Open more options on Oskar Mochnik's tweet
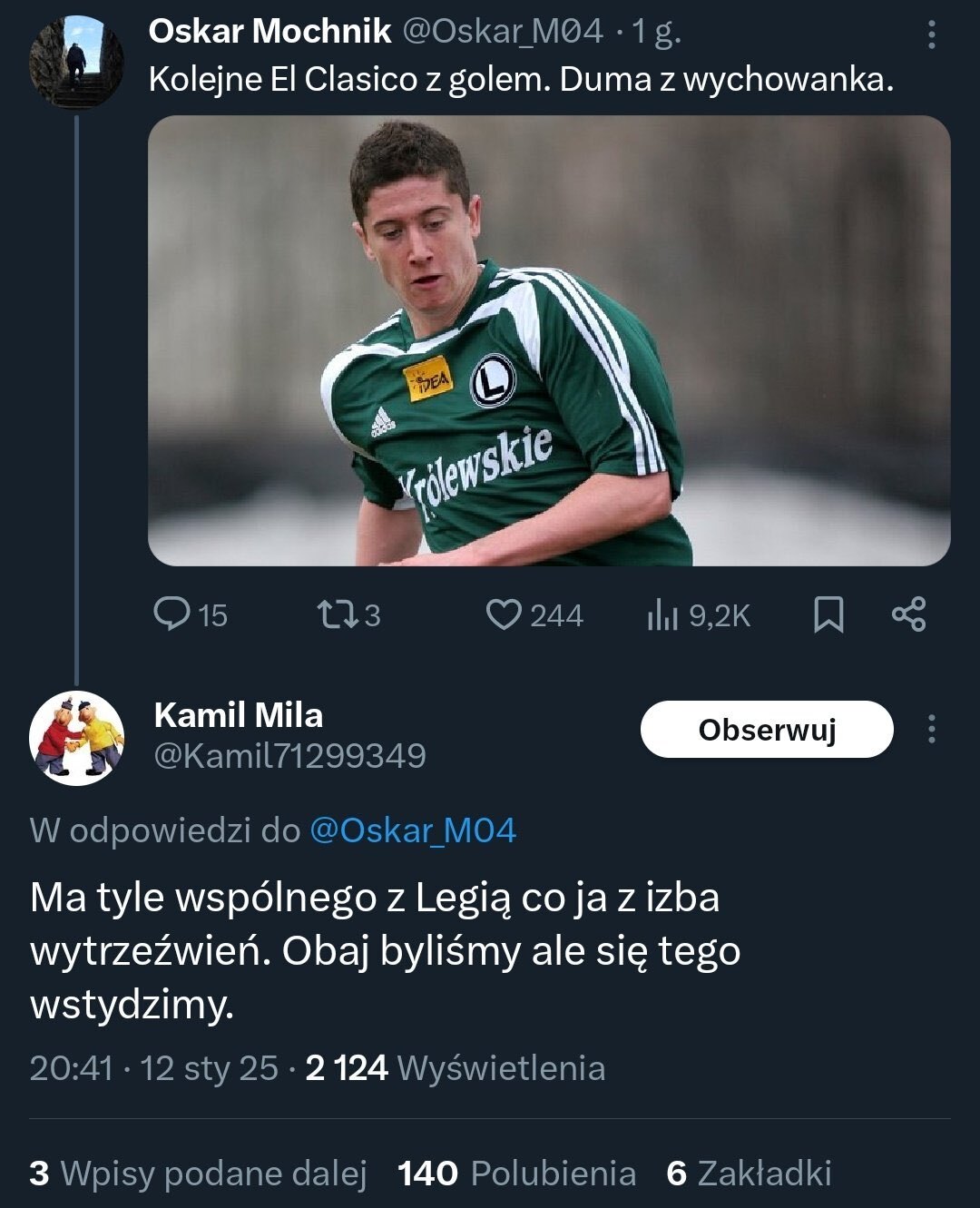The image size is (980, 1208). pyautogui.click(x=931, y=34)
